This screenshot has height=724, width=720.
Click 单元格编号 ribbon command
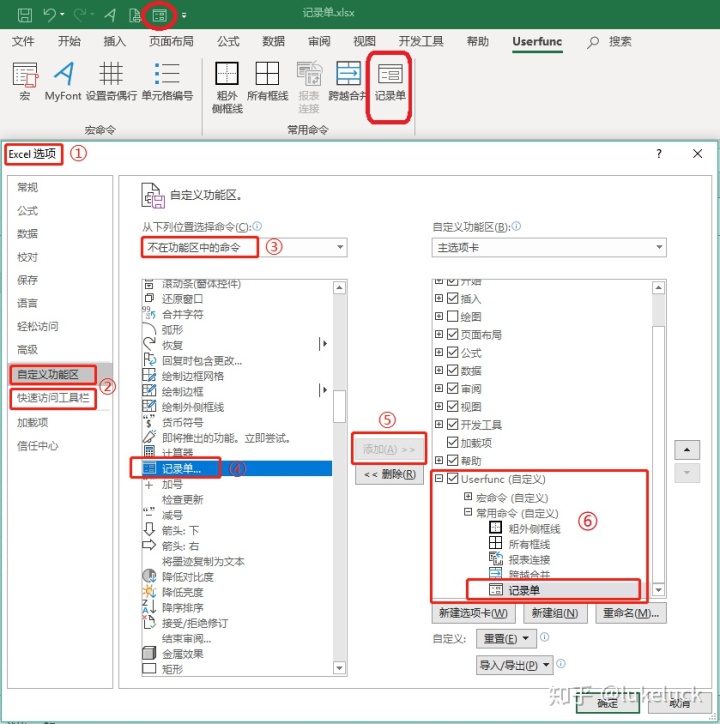pos(167,81)
